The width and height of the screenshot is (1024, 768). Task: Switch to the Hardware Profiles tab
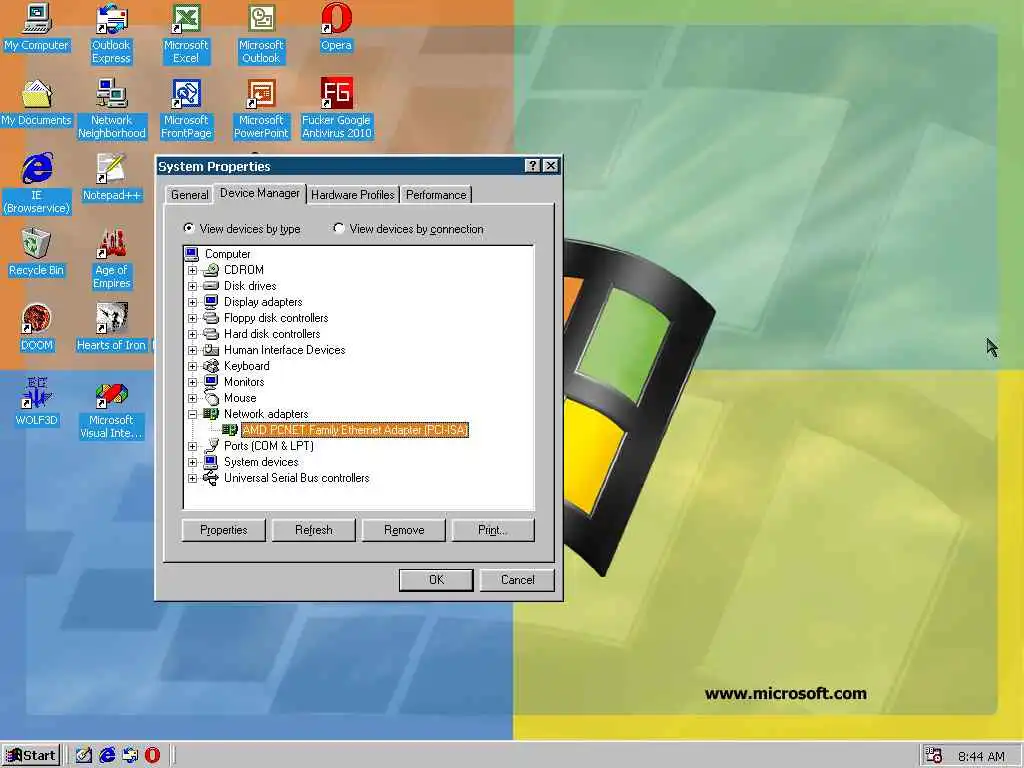[353, 195]
